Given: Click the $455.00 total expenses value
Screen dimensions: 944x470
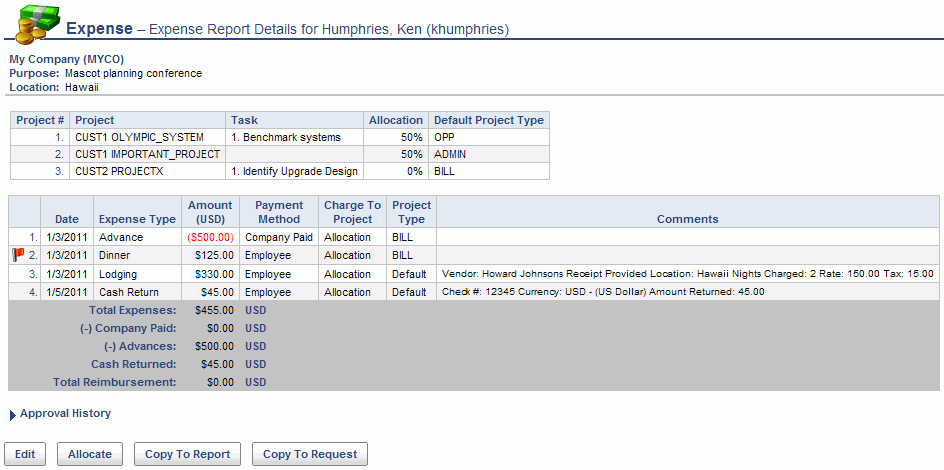Looking at the screenshot, I should coord(214,311).
